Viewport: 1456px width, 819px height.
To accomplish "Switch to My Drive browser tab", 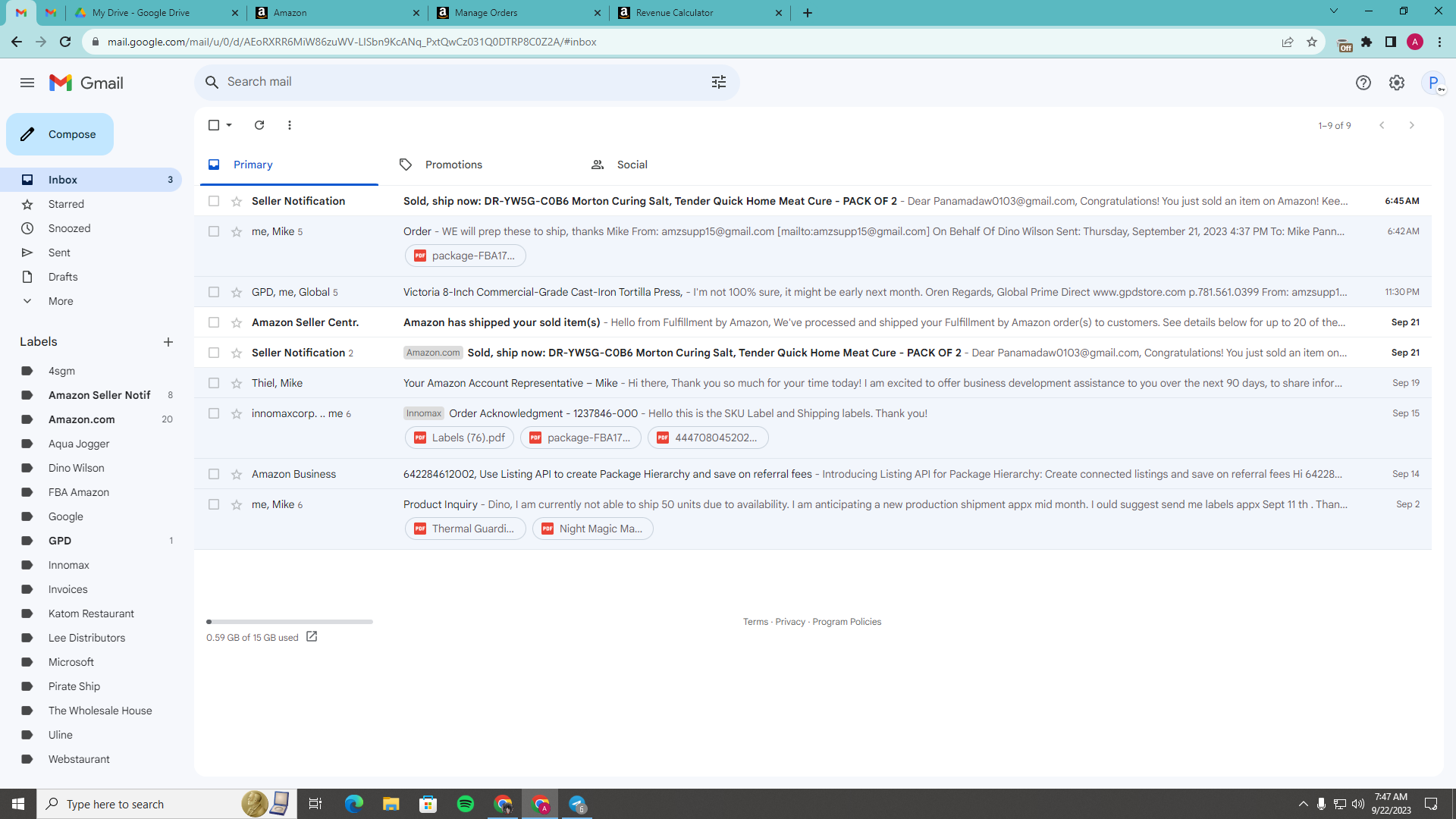I will (155, 13).
